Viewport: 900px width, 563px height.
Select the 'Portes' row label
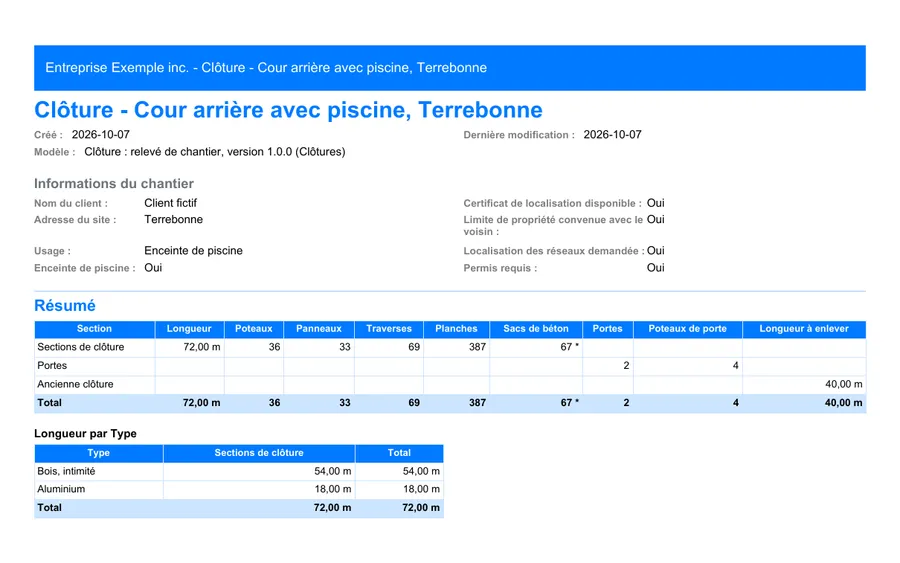(x=52, y=366)
